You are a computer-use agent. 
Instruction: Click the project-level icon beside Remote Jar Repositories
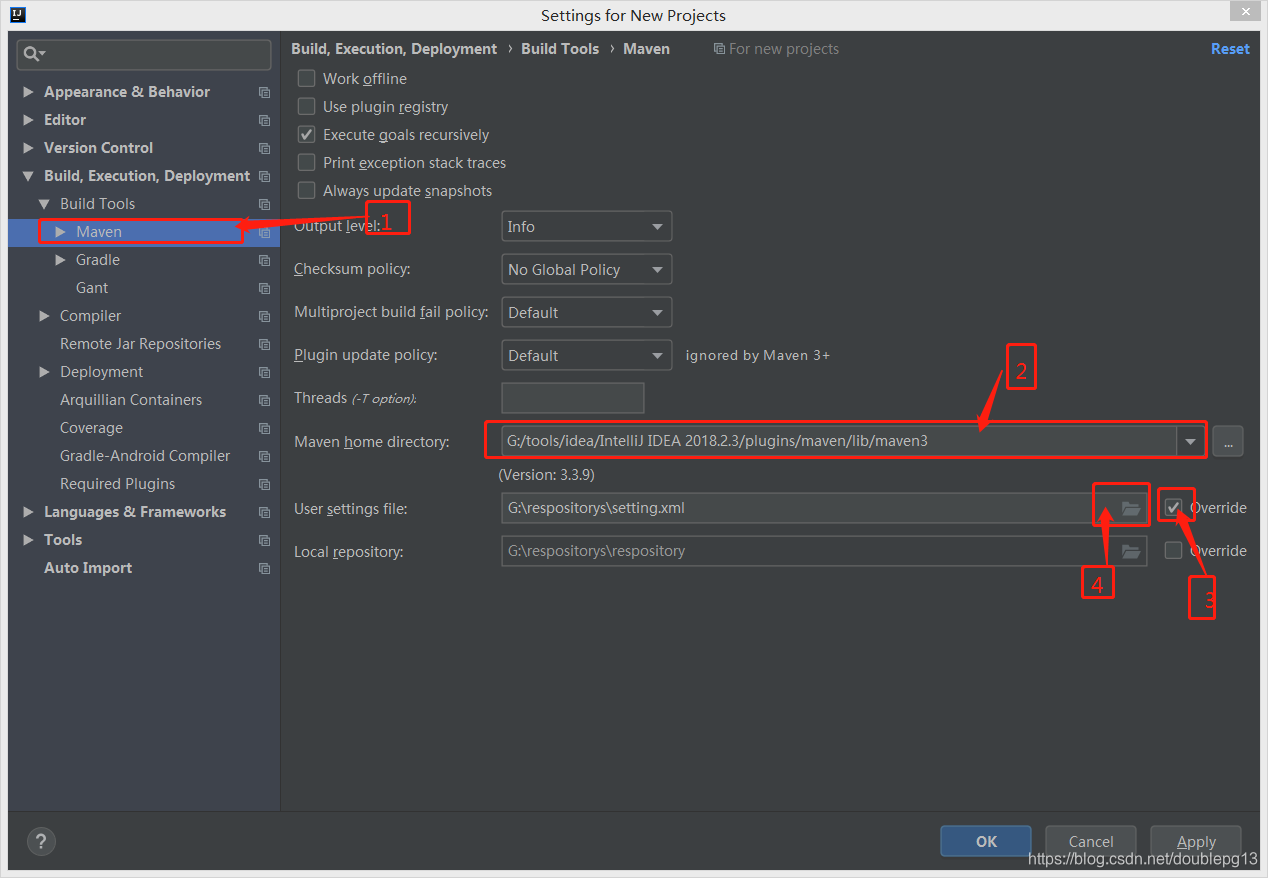[x=264, y=344]
